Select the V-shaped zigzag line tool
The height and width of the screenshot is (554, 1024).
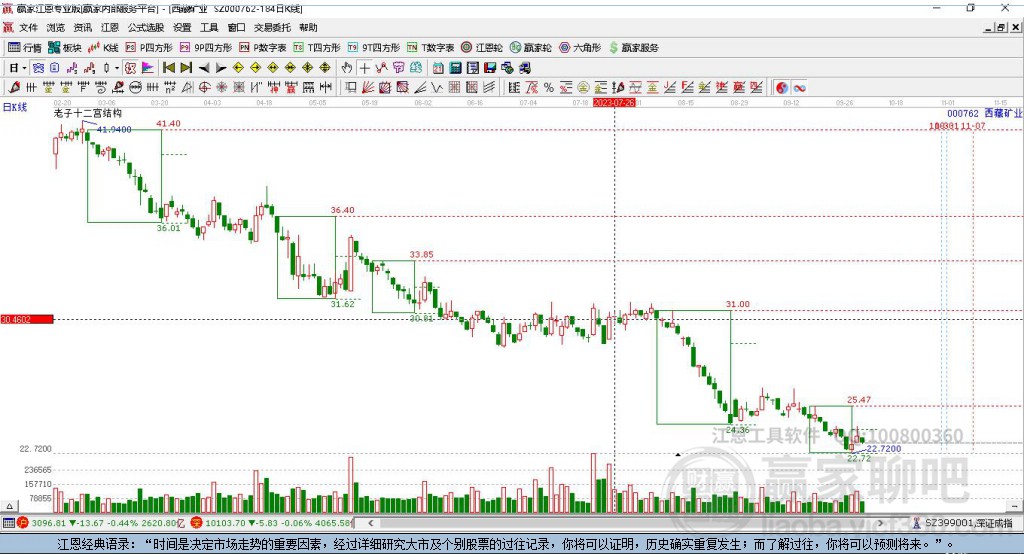(437, 88)
